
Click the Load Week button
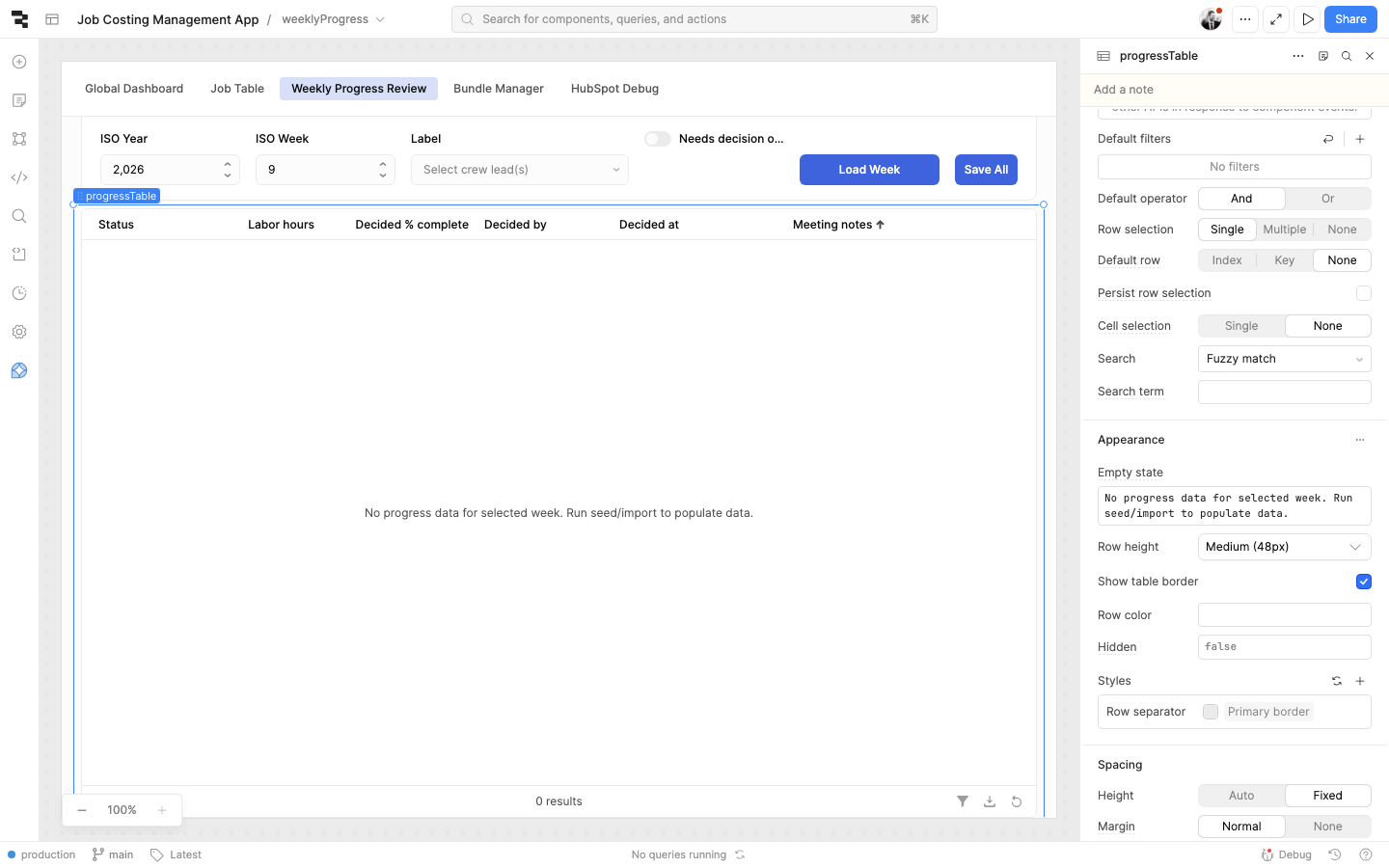(x=869, y=170)
